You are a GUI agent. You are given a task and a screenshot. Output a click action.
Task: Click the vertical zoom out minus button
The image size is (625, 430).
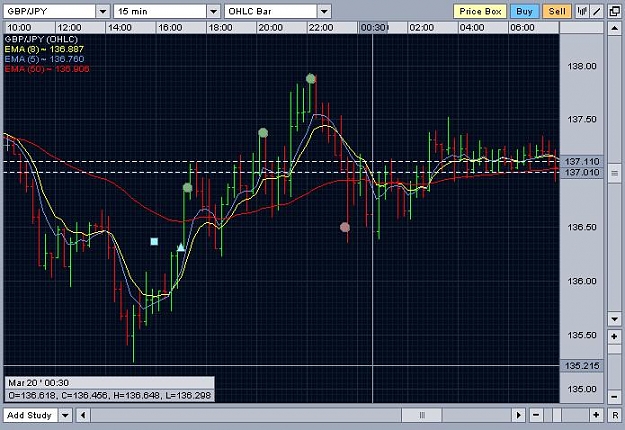(614, 397)
